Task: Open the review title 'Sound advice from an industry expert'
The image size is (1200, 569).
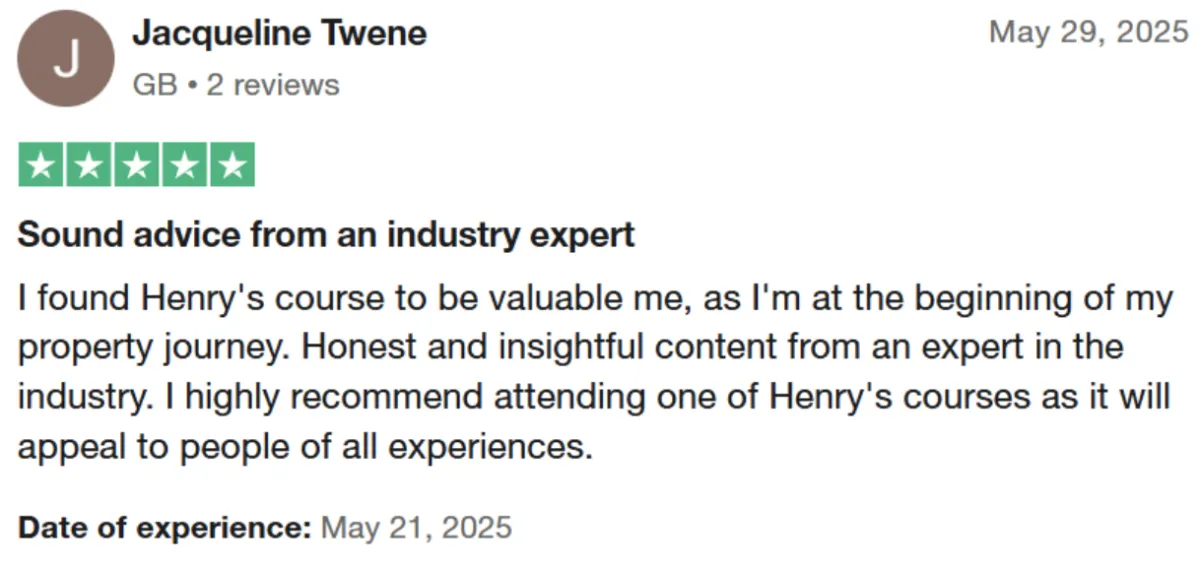Action: click(x=326, y=235)
